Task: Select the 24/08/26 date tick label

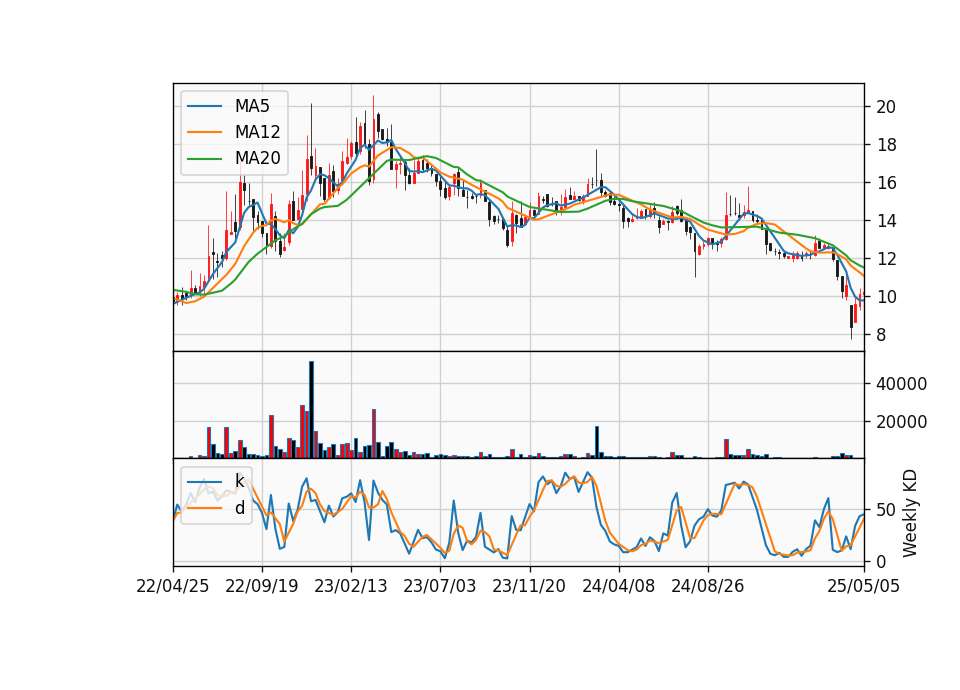Action: (708, 587)
